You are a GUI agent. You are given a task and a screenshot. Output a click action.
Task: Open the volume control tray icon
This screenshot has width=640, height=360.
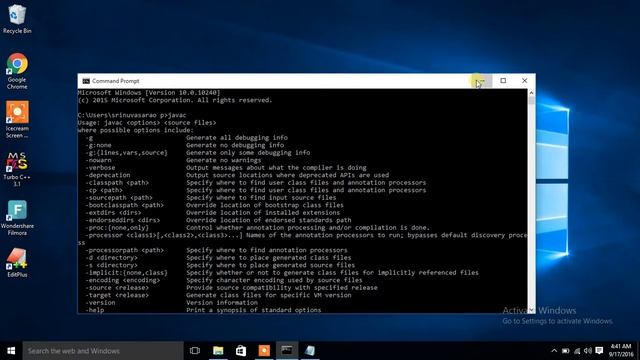tap(588, 351)
